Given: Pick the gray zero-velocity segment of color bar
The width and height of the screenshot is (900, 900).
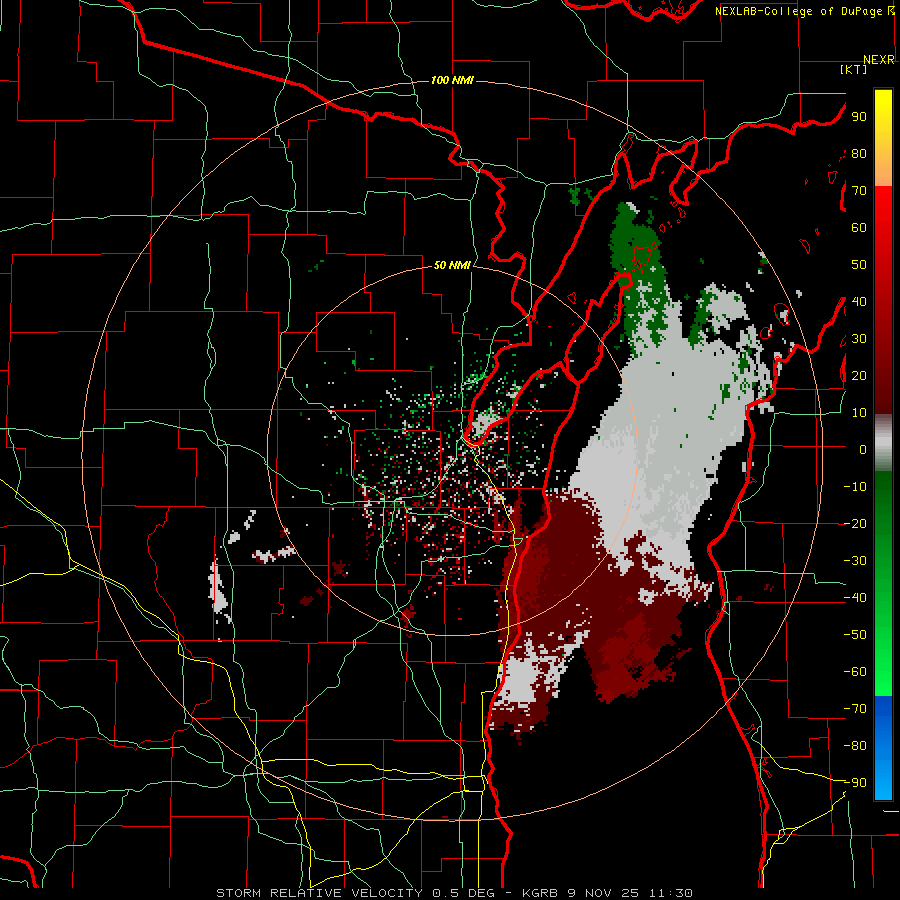Looking at the screenshot, I should click(883, 443).
